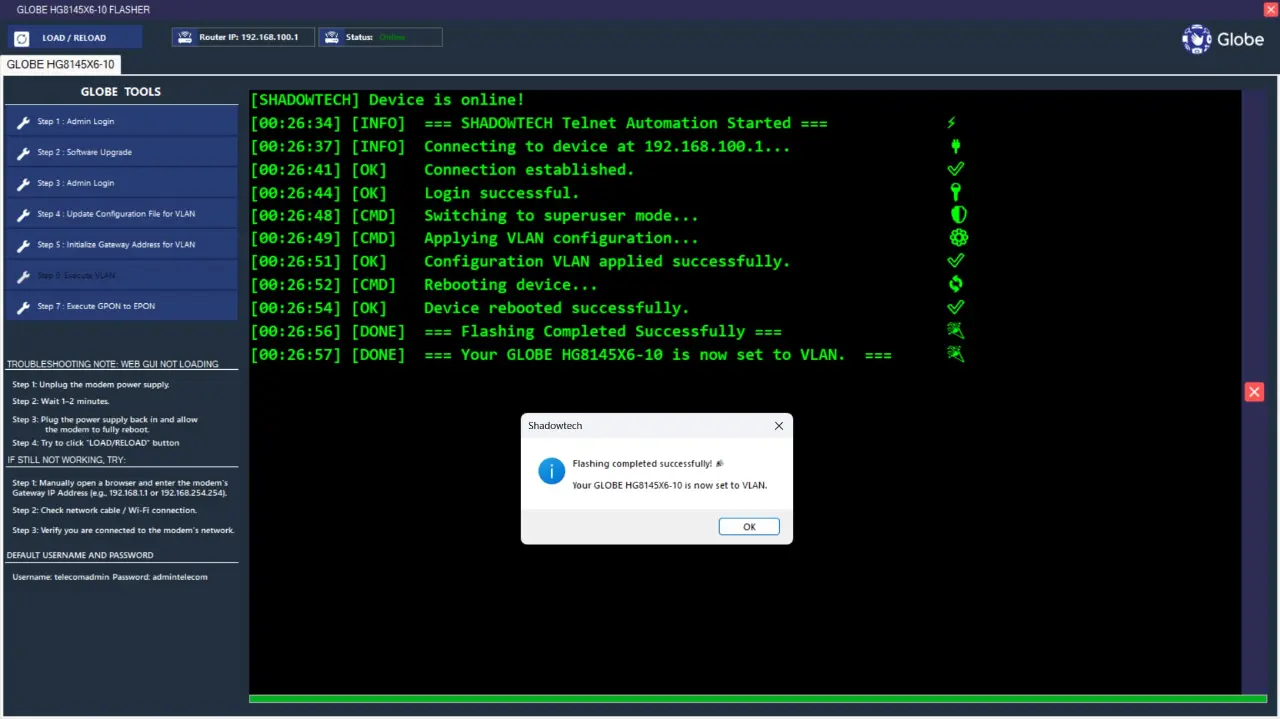Click the log text 'Switching to superuser mode...'

pyautogui.click(x=562, y=215)
